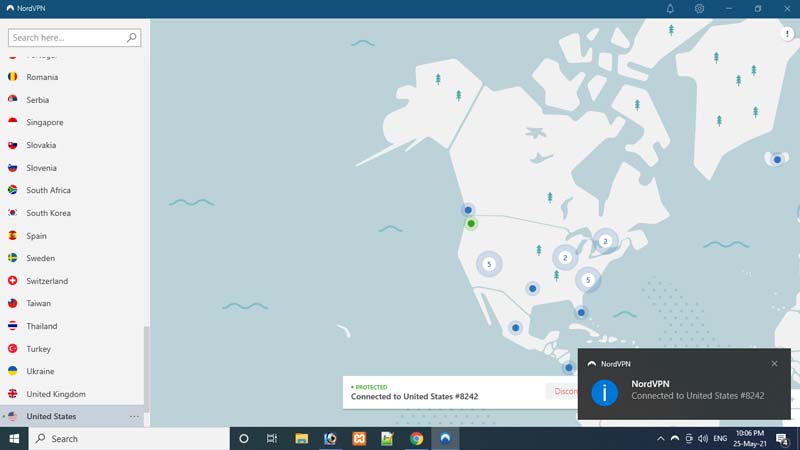
Task: Select the green connected server pin
Action: point(471,223)
